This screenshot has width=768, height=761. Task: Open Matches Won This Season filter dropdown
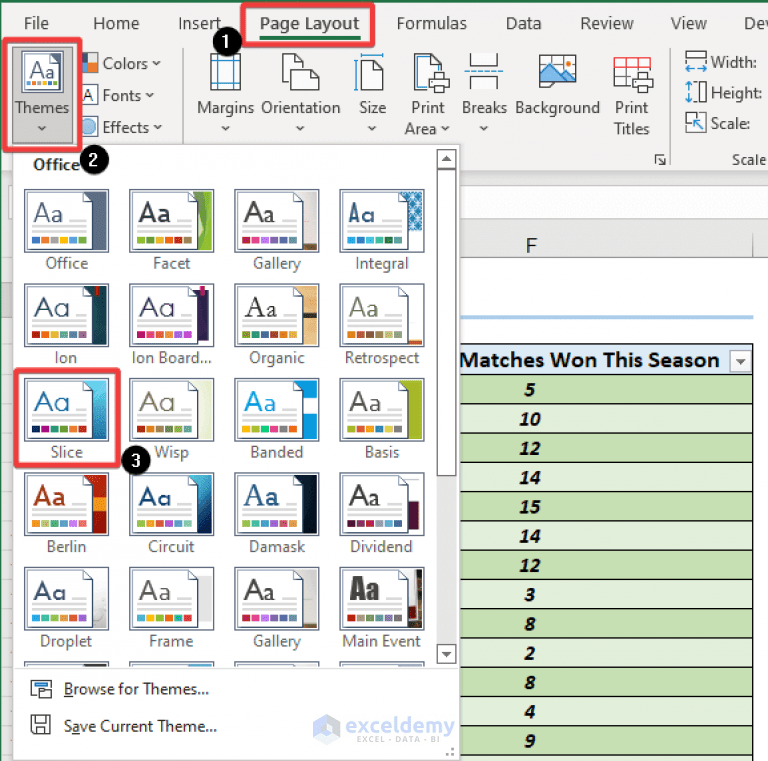(x=740, y=361)
